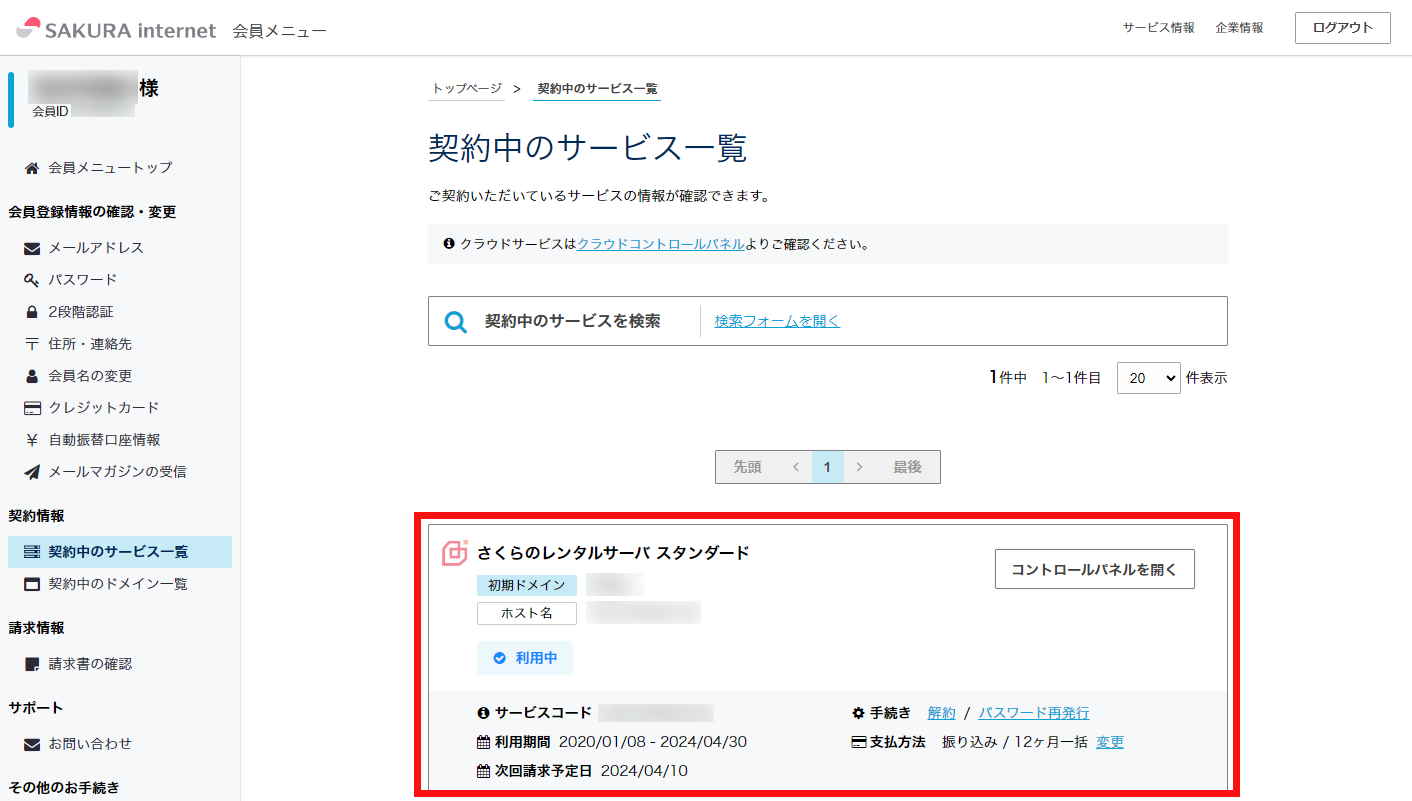Viewport: 1412px width, 801px height.
Task: Open メールアドレス settings in the sidebar
Action: click(x=96, y=248)
